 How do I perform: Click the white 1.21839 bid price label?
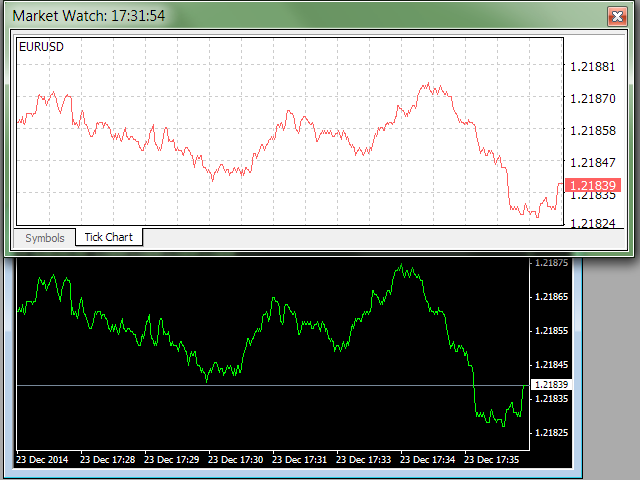551,385
